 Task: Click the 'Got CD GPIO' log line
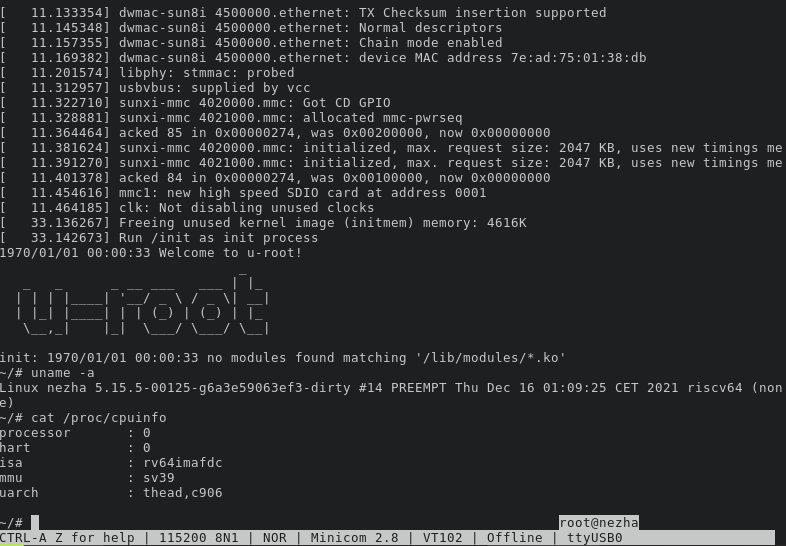[x=195, y=103]
